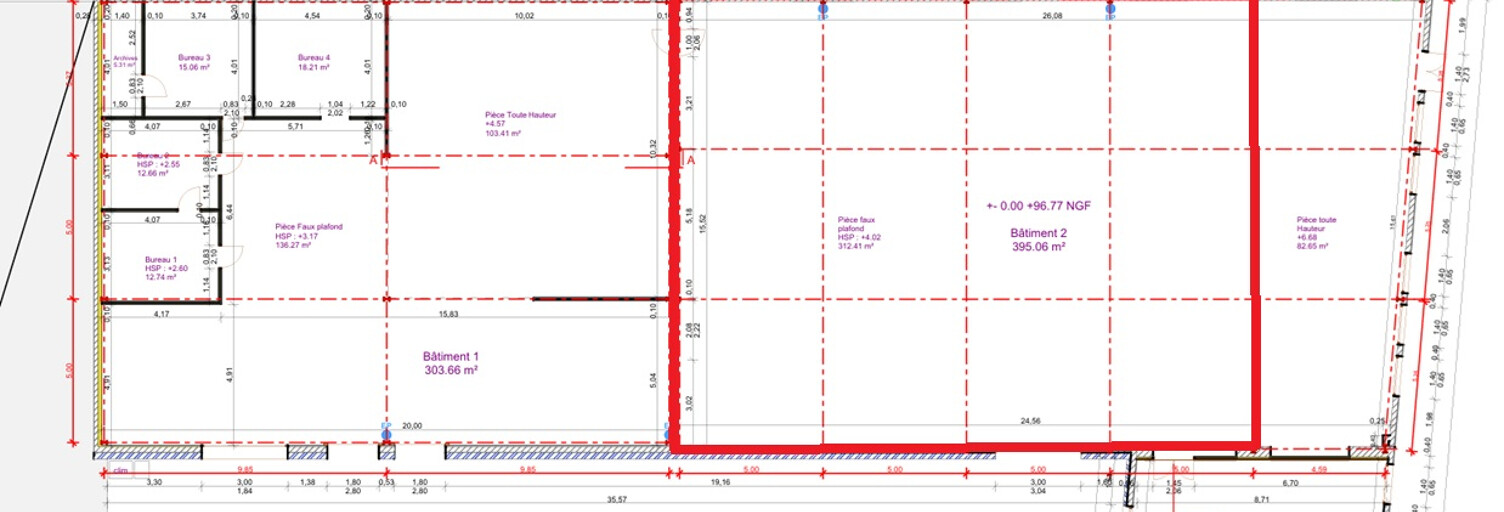Click the Bureau 3 room label
The height and width of the screenshot is (512, 1504).
194,63
